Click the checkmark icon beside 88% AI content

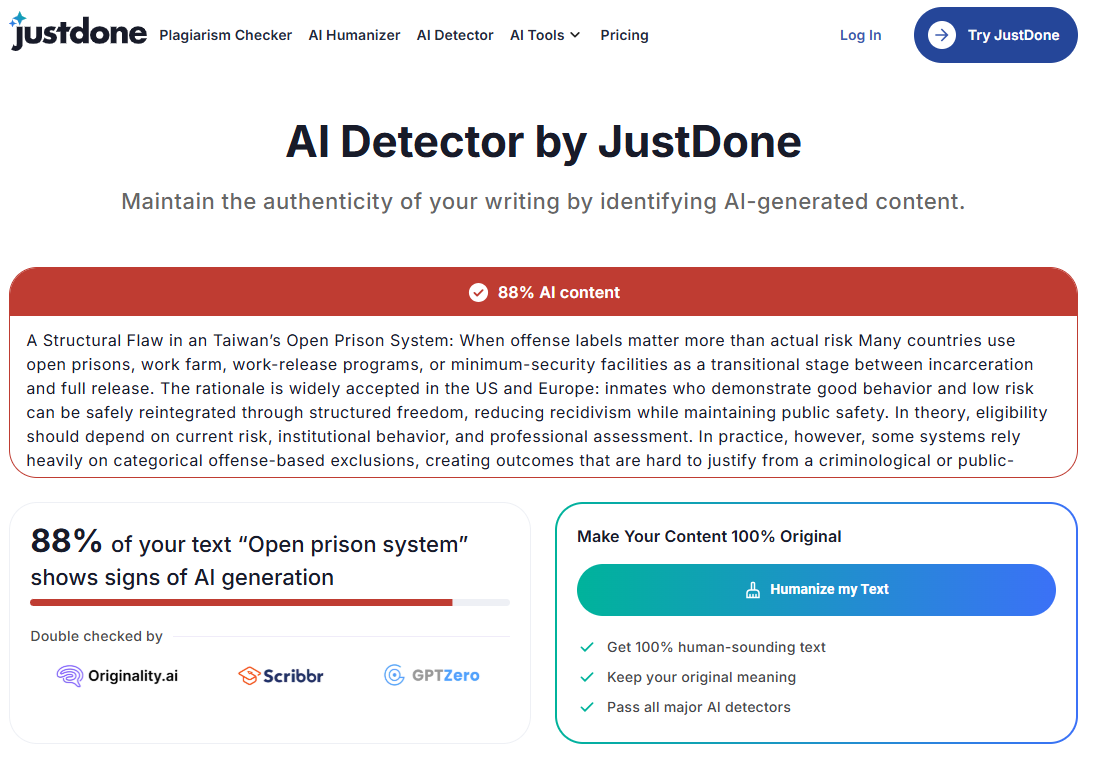(x=478, y=293)
